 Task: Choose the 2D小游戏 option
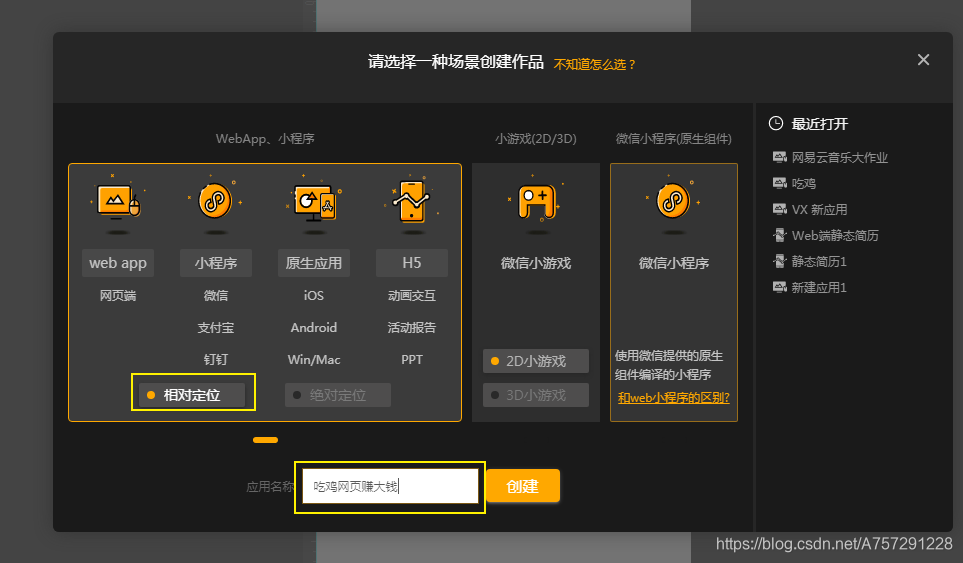[536, 361]
